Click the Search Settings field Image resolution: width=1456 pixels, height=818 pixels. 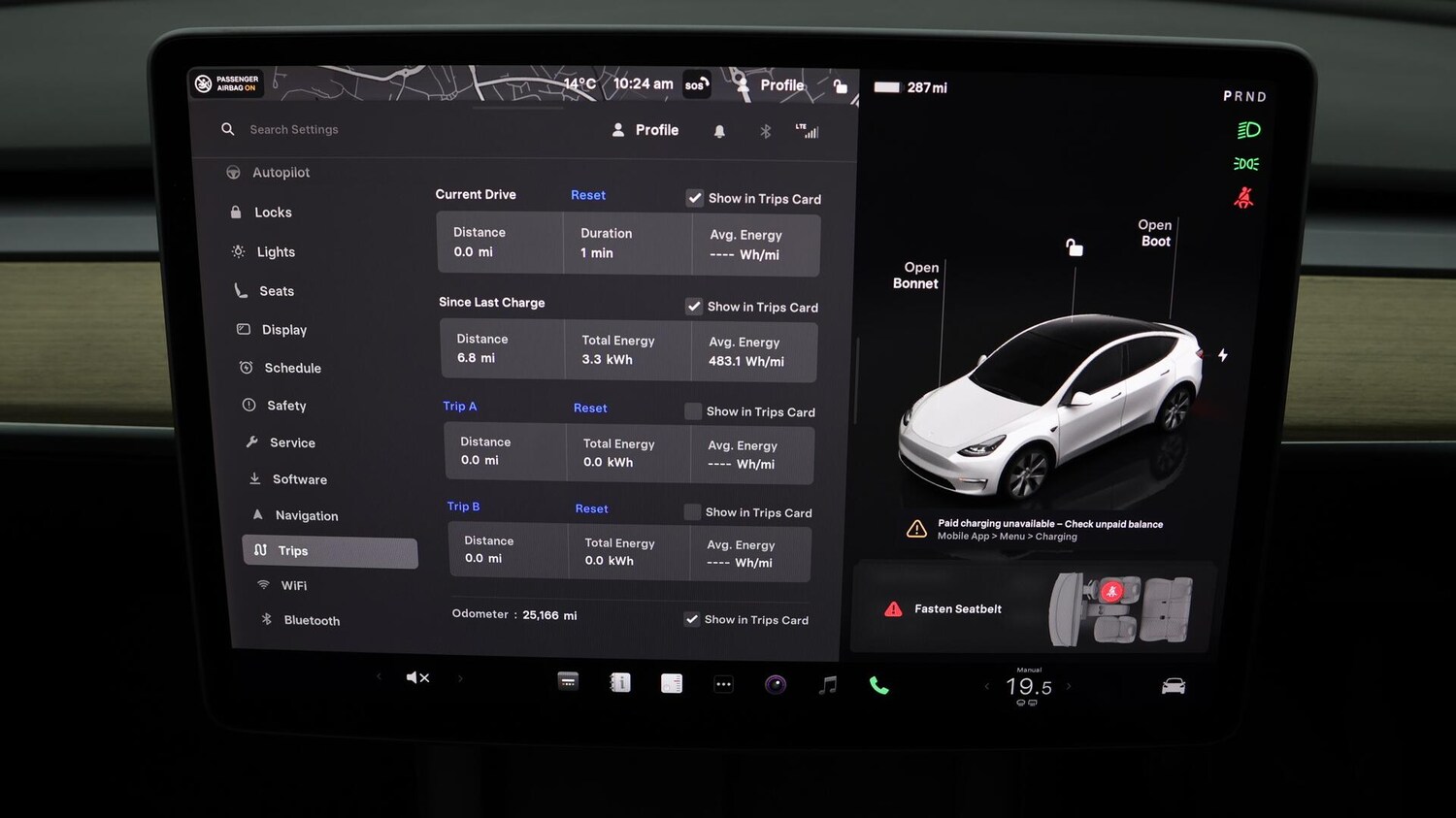294,129
